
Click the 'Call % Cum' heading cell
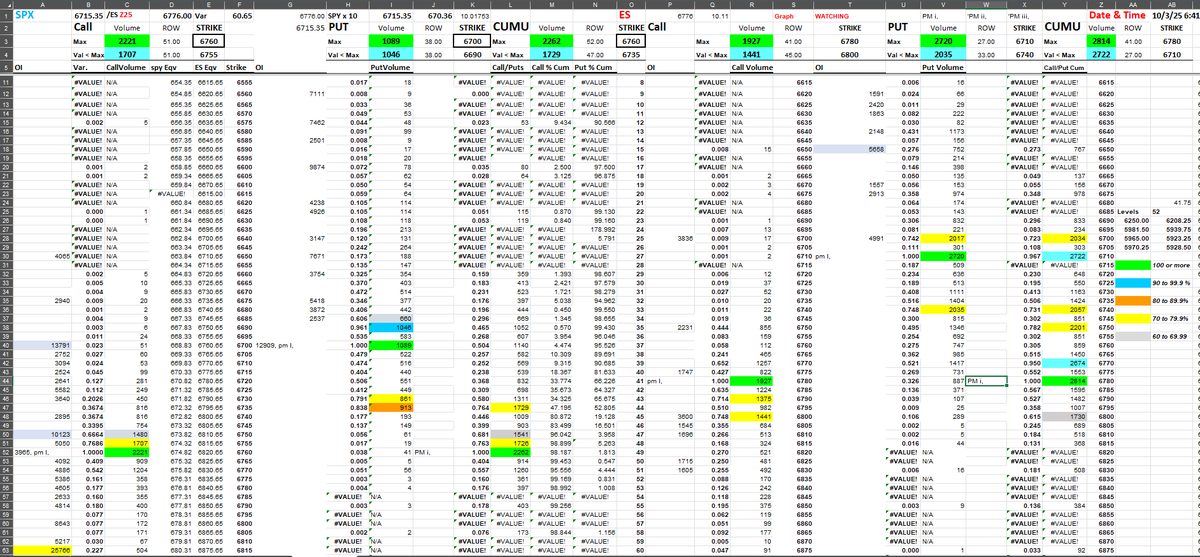(x=551, y=67)
